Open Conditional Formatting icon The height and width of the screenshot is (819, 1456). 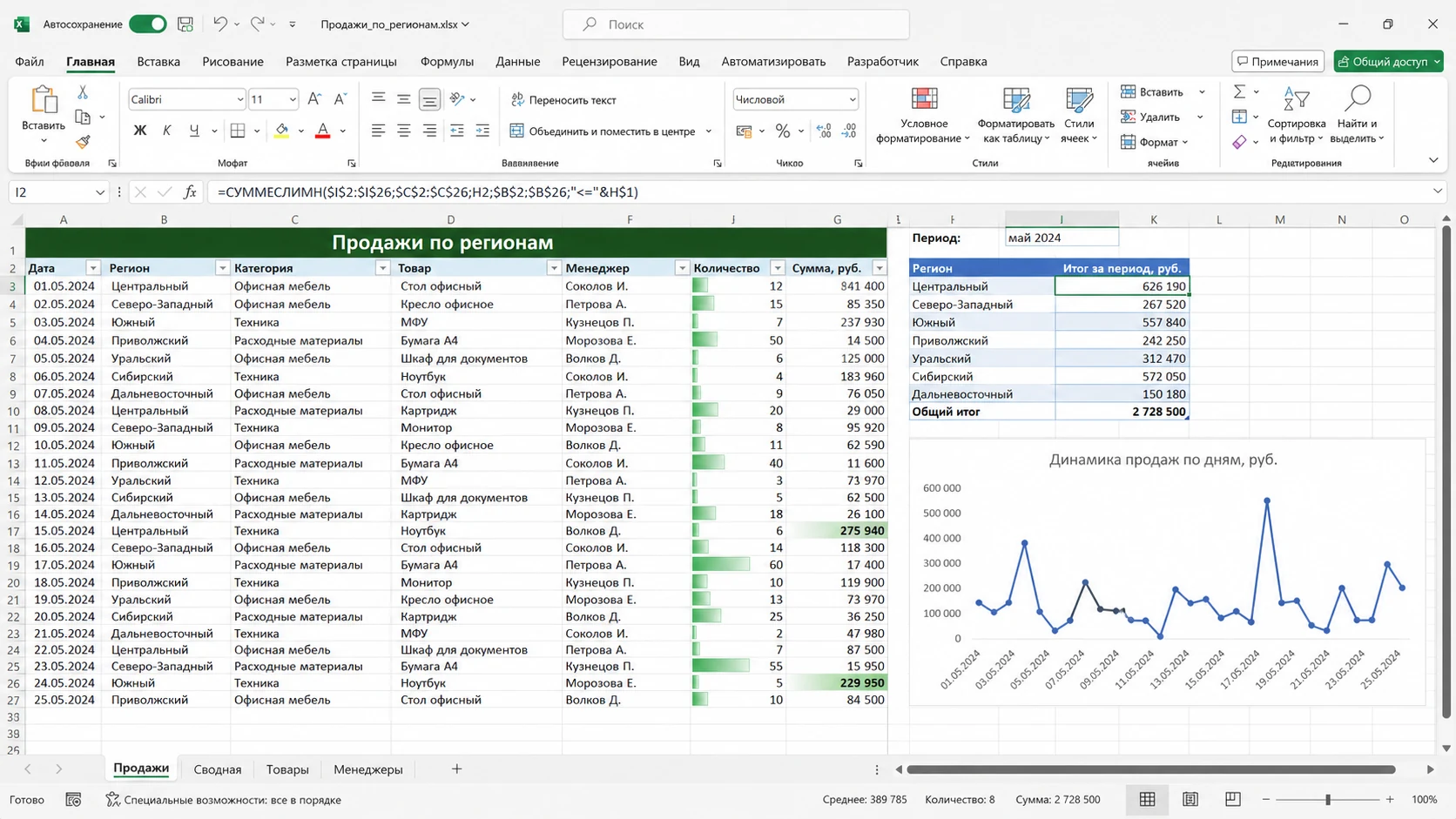coord(924,100)
